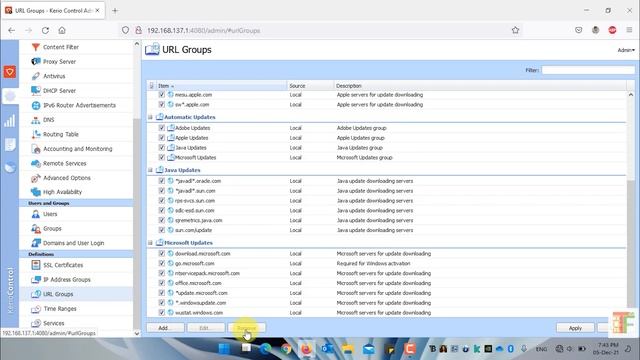Go back in browser history

11,30
